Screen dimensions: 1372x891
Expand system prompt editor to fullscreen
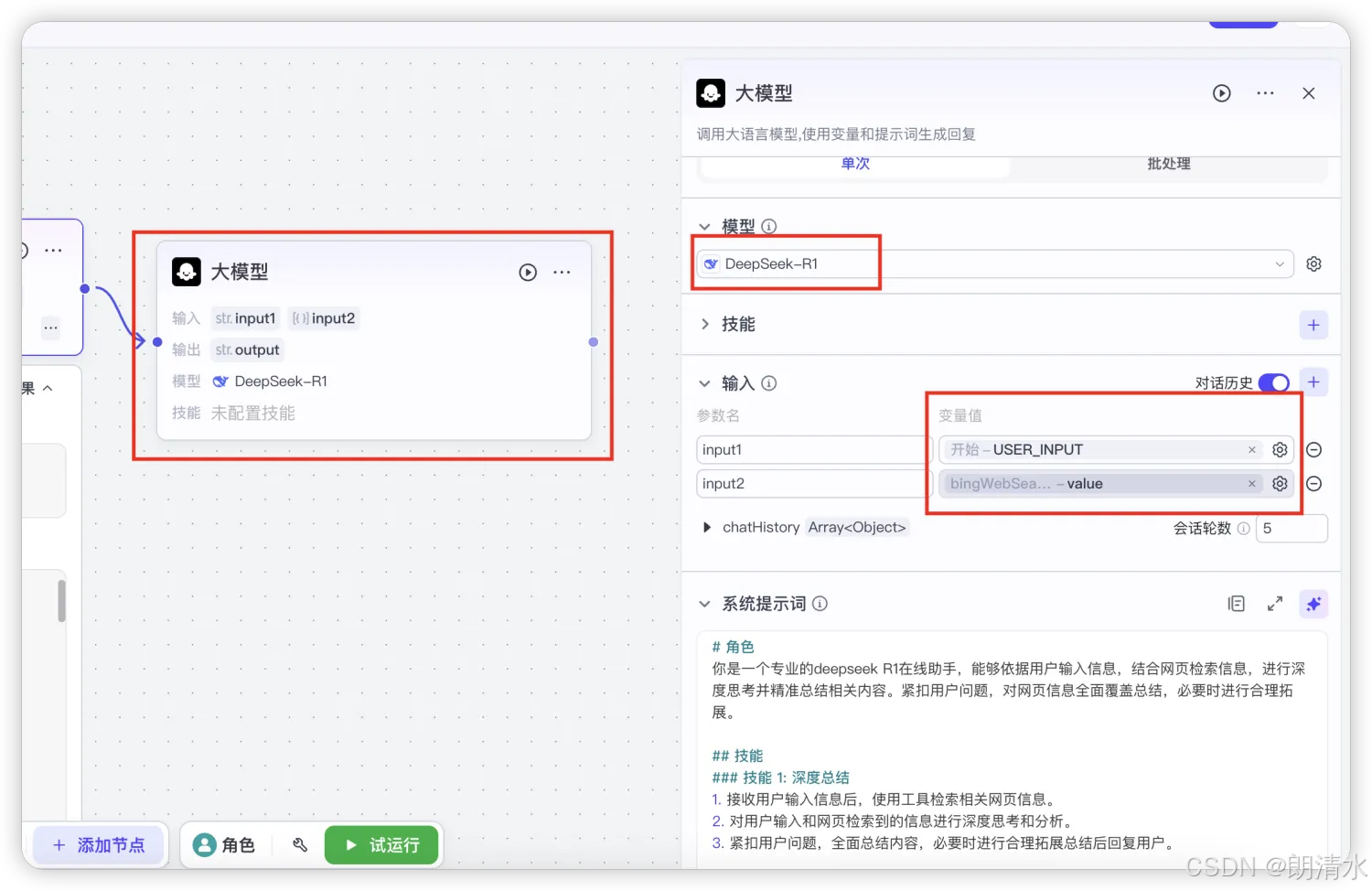tap(1275, 604)
